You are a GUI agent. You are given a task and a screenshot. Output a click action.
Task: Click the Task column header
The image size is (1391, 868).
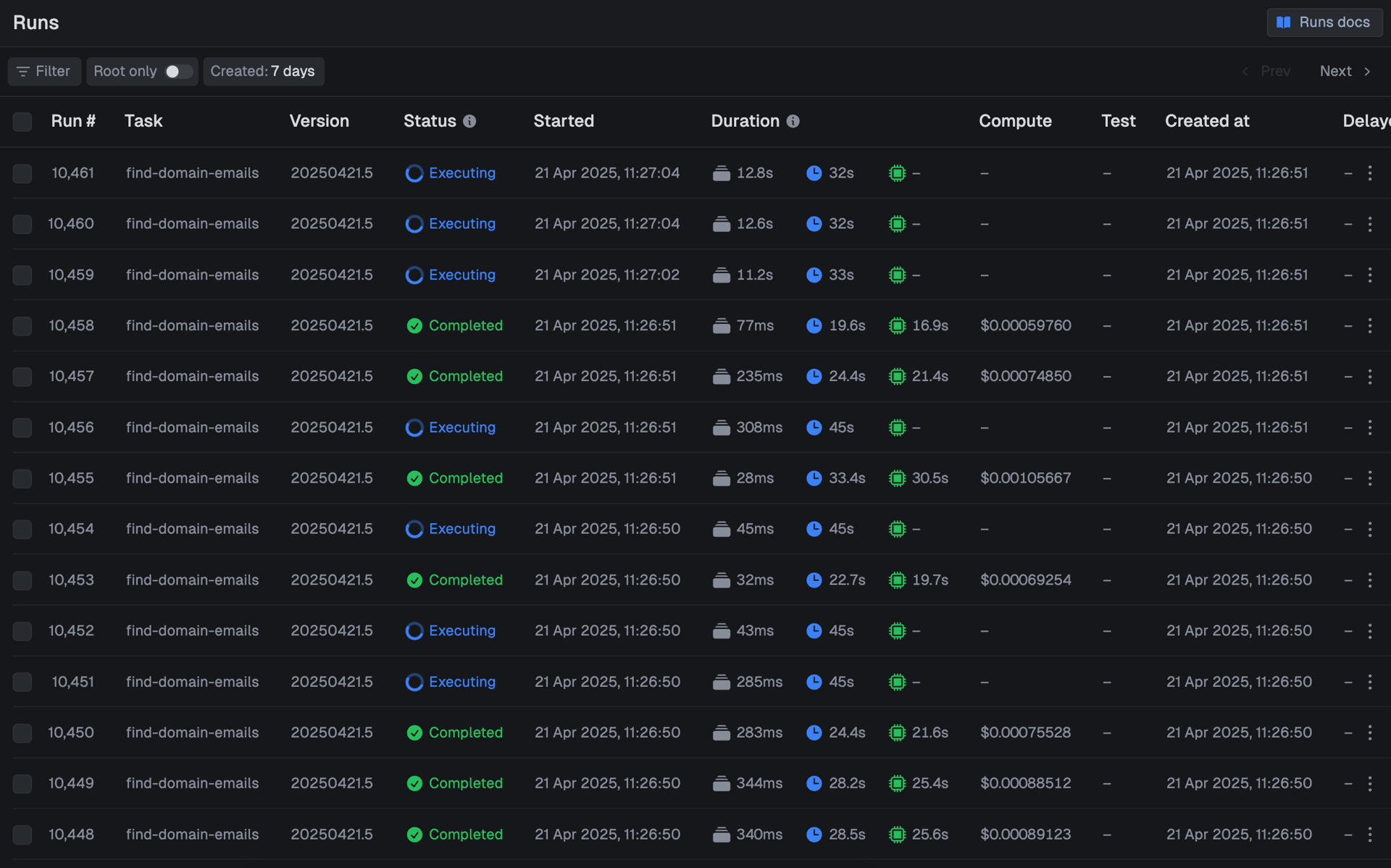tap(143, 121)
